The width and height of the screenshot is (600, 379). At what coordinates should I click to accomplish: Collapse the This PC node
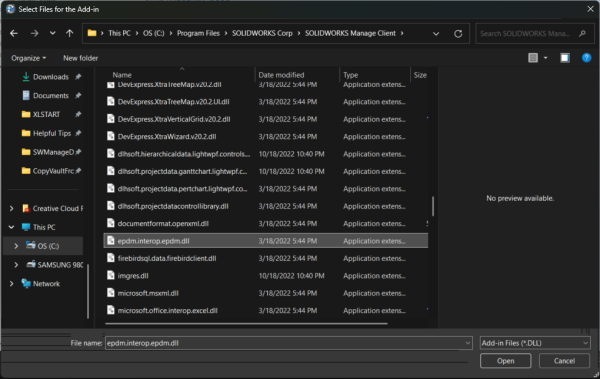point(11,227)
